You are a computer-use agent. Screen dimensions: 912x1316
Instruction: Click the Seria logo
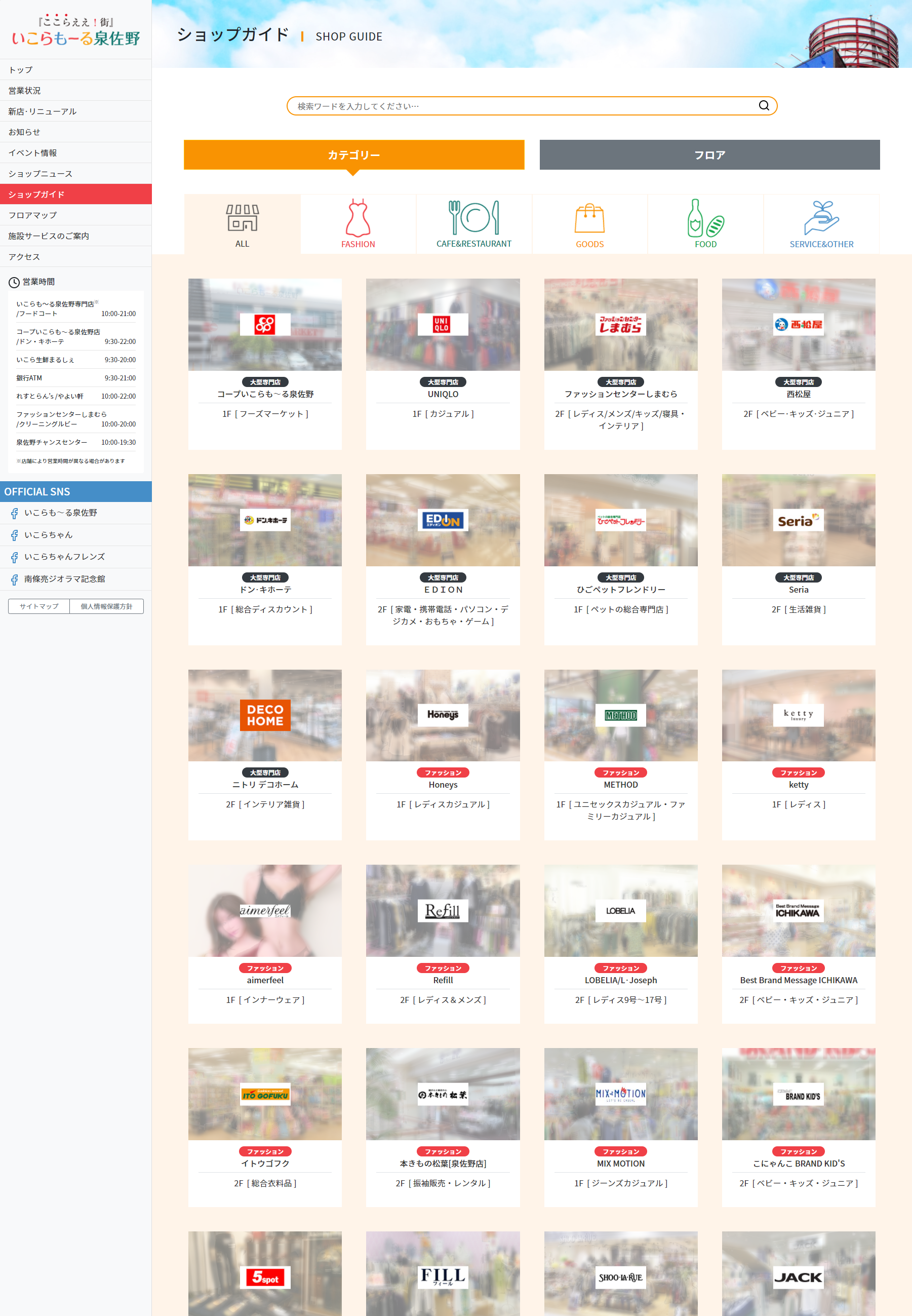(x=798, y=520)
